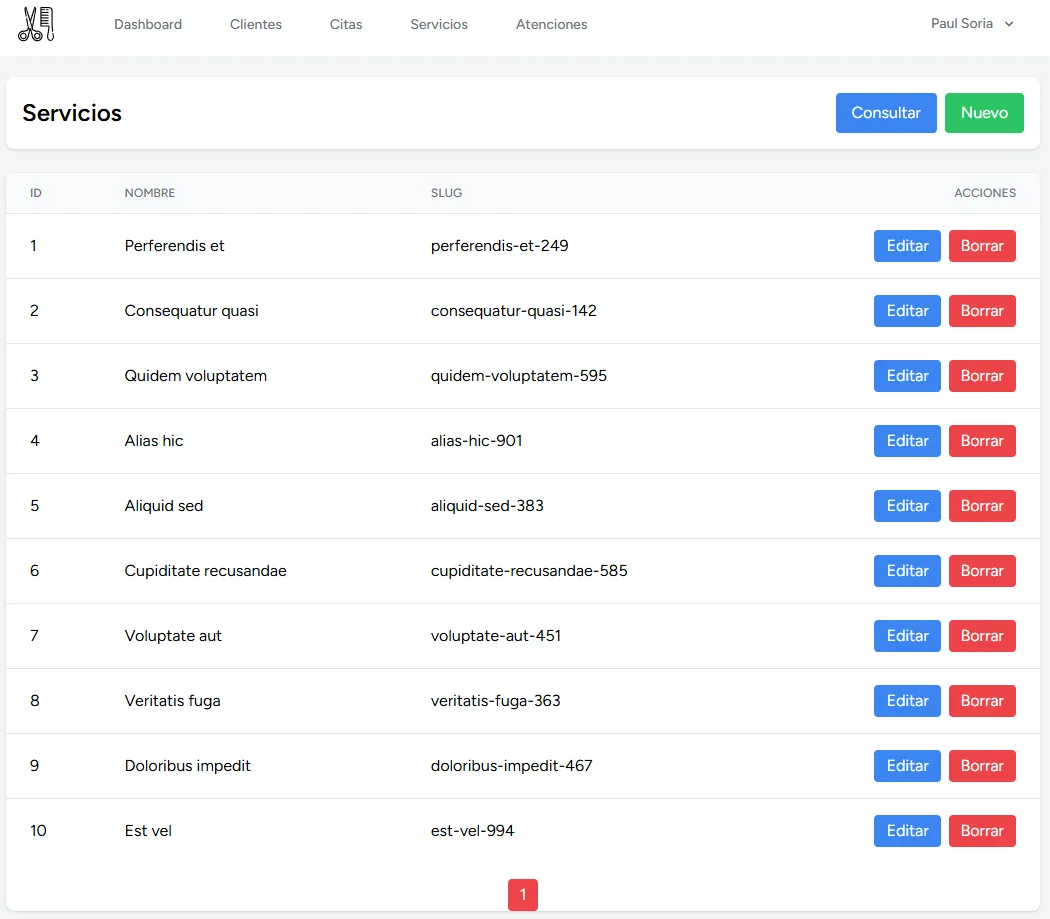
Task: Create a service with the Nuevo button
Action: (984, 113)
